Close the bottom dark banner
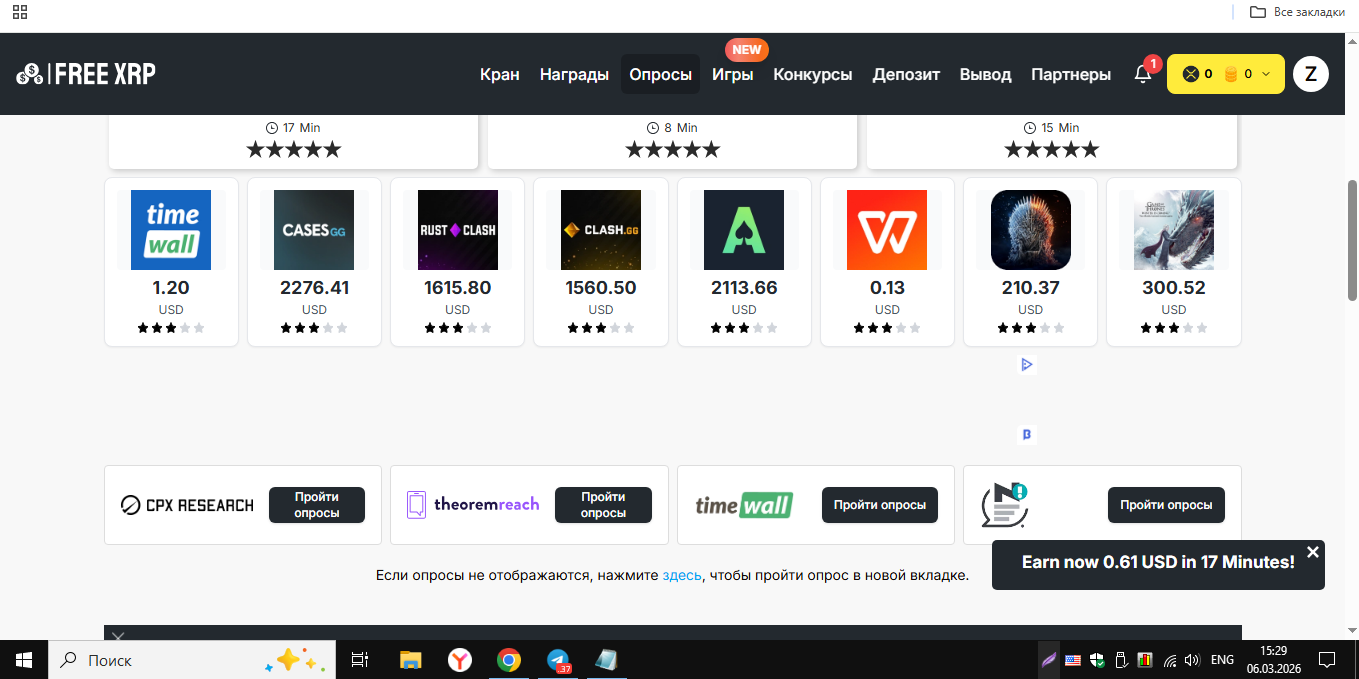The width and height of the screenshot is (1359, 679). click(x=118, y=637)
